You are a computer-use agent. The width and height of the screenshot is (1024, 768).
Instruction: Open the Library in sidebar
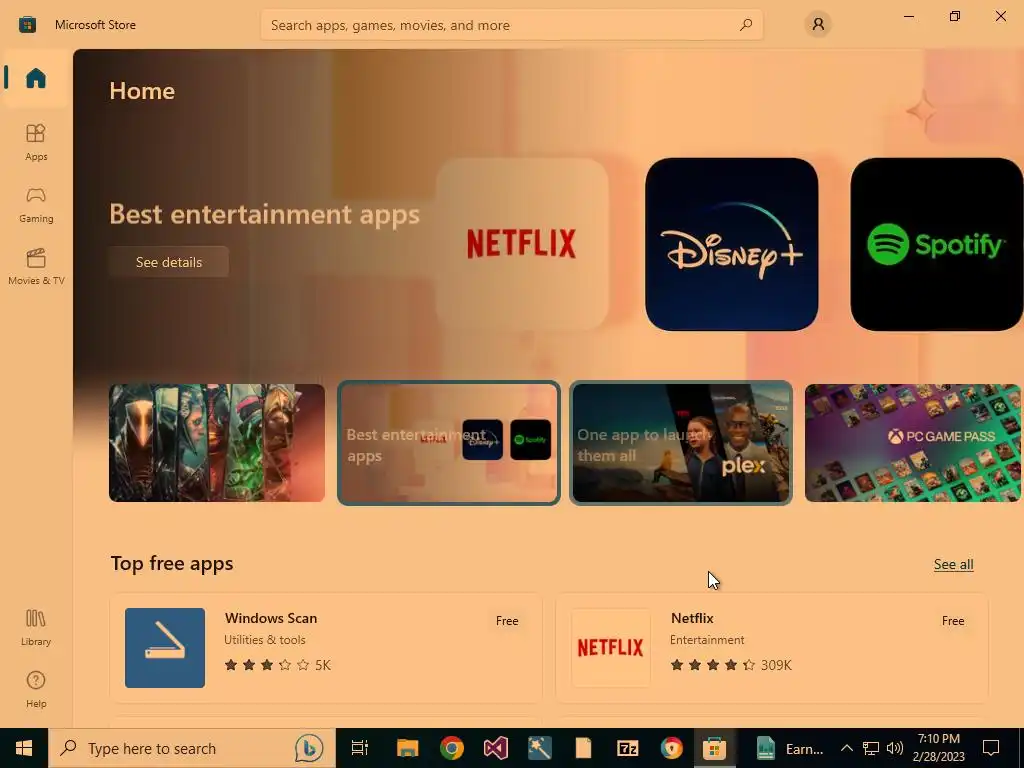coord(36,628)
